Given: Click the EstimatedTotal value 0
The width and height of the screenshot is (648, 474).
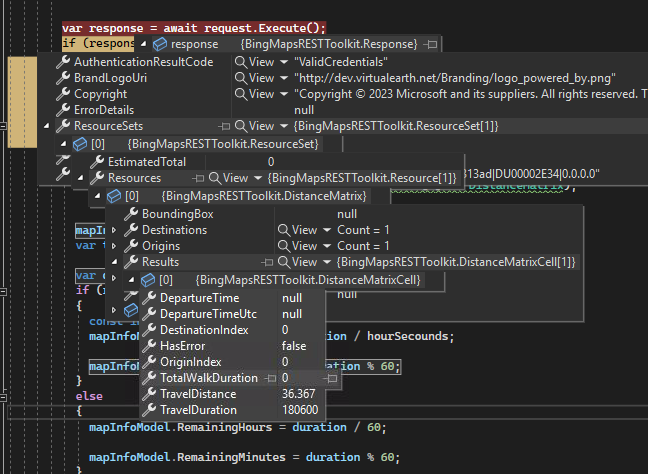Looking at the screenshot, I should [271, 162].
